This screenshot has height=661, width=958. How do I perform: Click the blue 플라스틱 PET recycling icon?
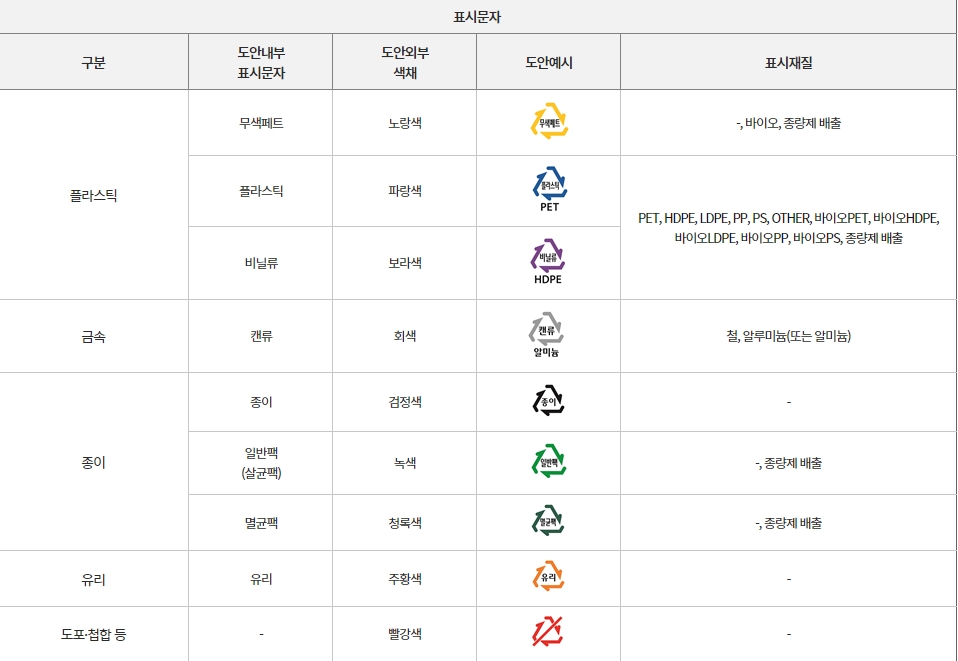pos(549,189)
